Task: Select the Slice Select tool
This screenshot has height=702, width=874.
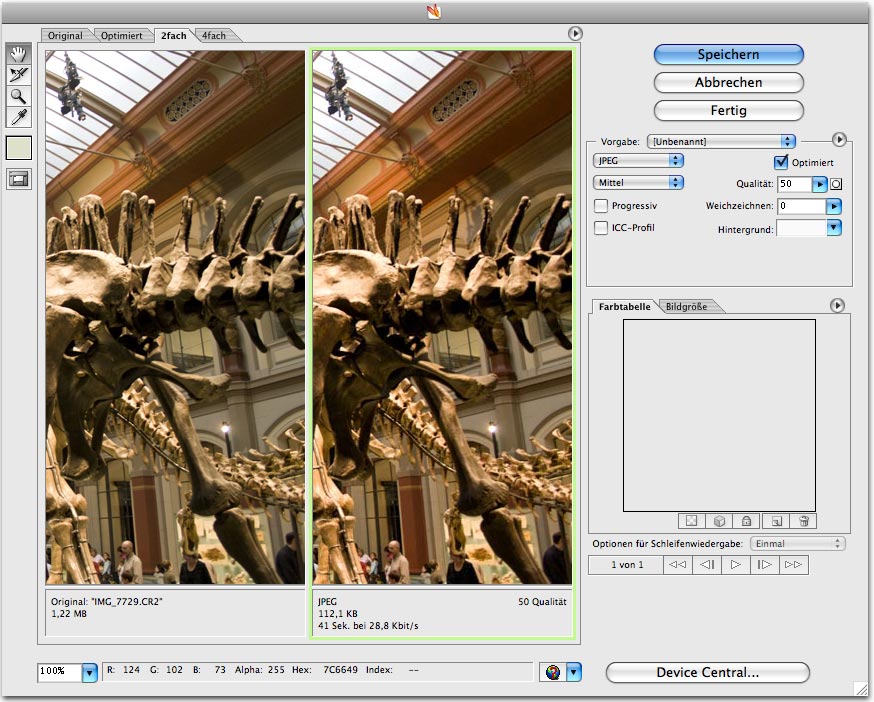Action: click(19, 74)
